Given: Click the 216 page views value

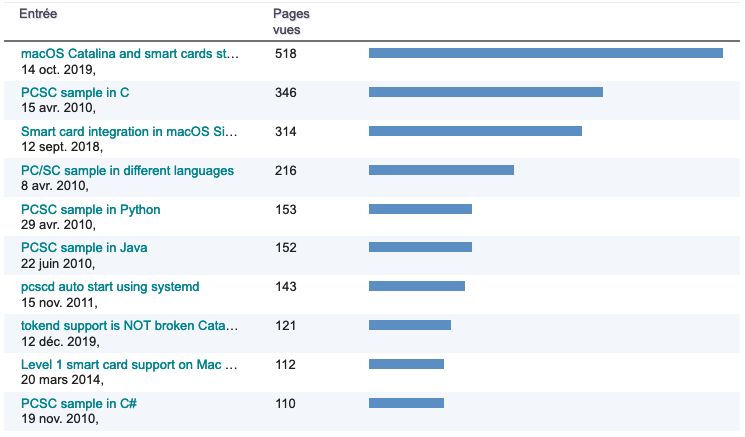Looking at the screenshot, I should [x=286, y=171].
